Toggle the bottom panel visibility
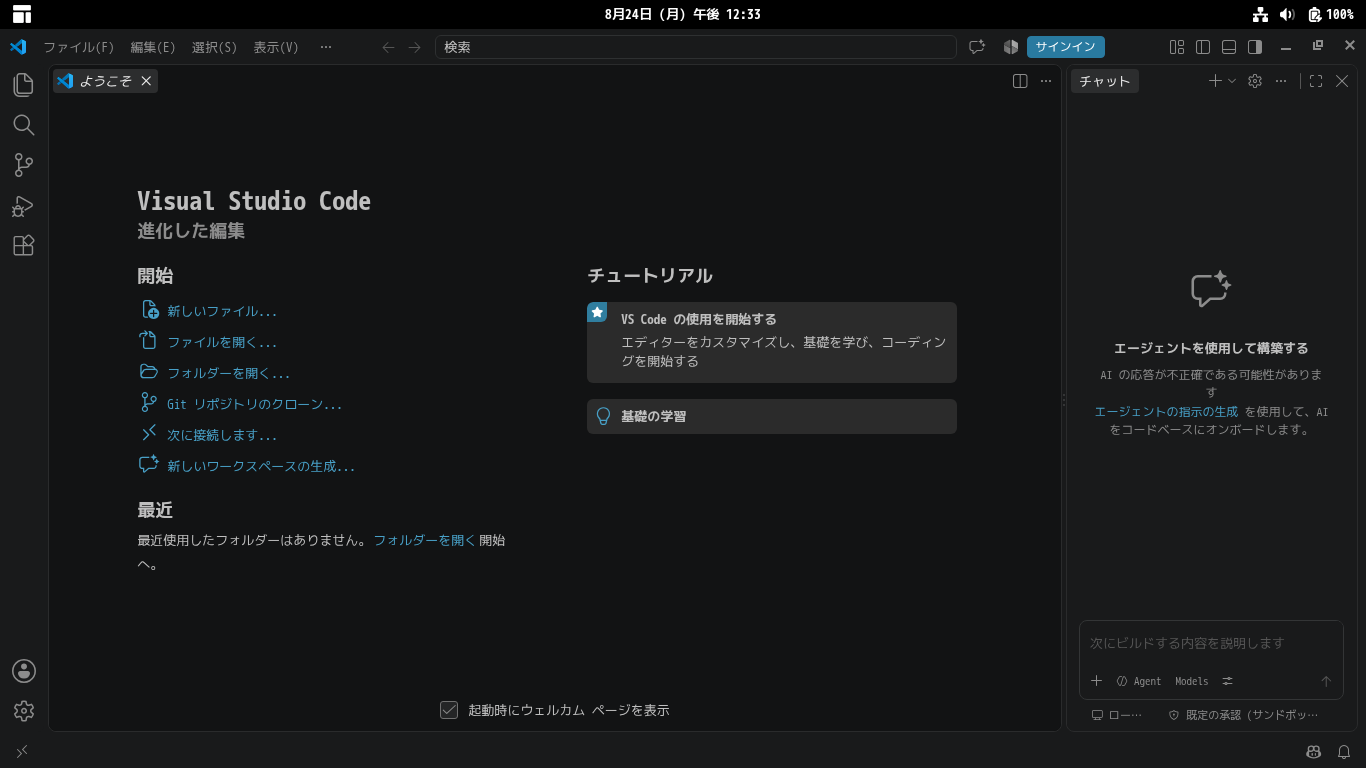 1229,47
